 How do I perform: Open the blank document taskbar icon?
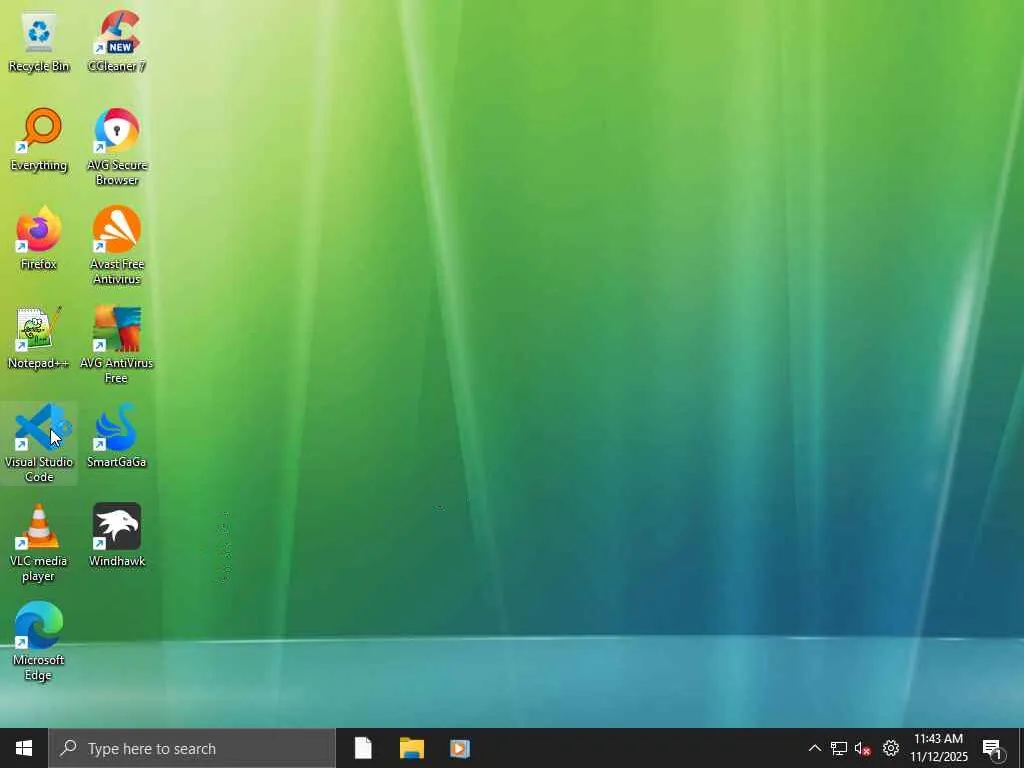pos(363,748)
